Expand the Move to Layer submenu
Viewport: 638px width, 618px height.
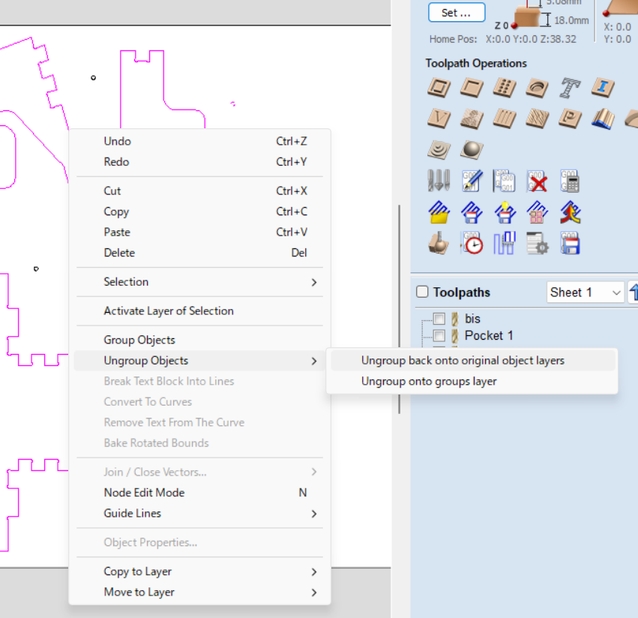199,592
